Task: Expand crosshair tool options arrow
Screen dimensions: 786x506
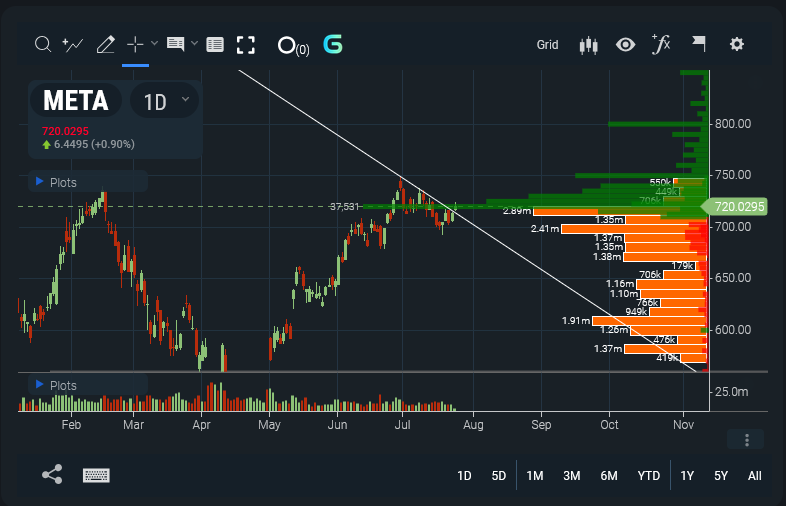Action: 154,44
